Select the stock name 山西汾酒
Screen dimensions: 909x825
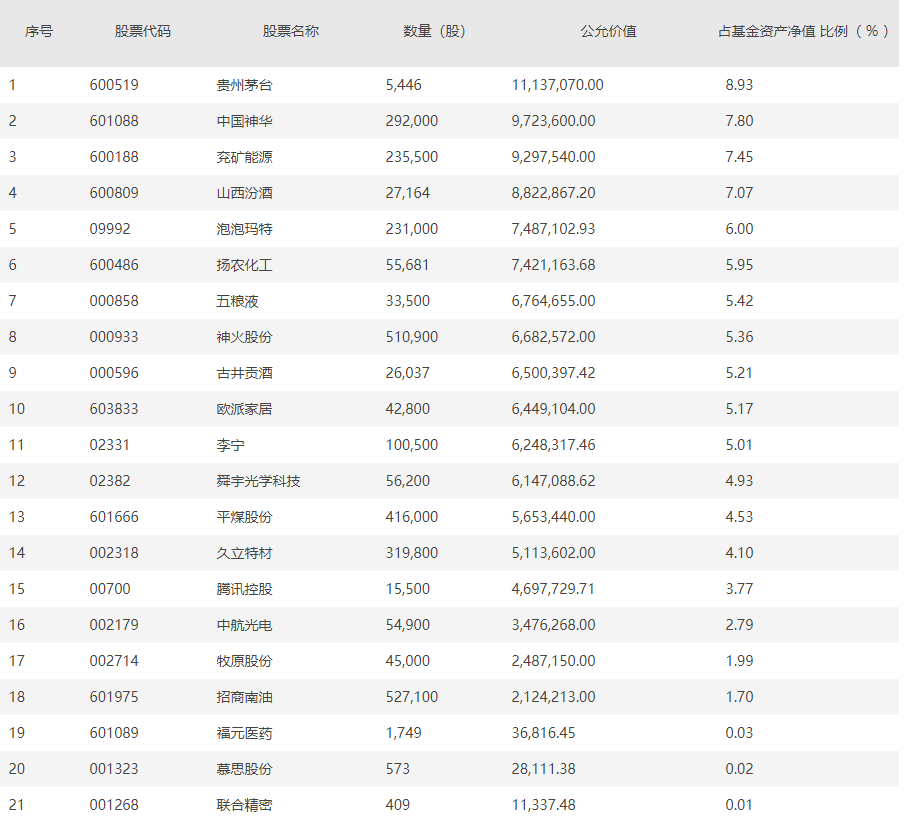click(244, 193)
